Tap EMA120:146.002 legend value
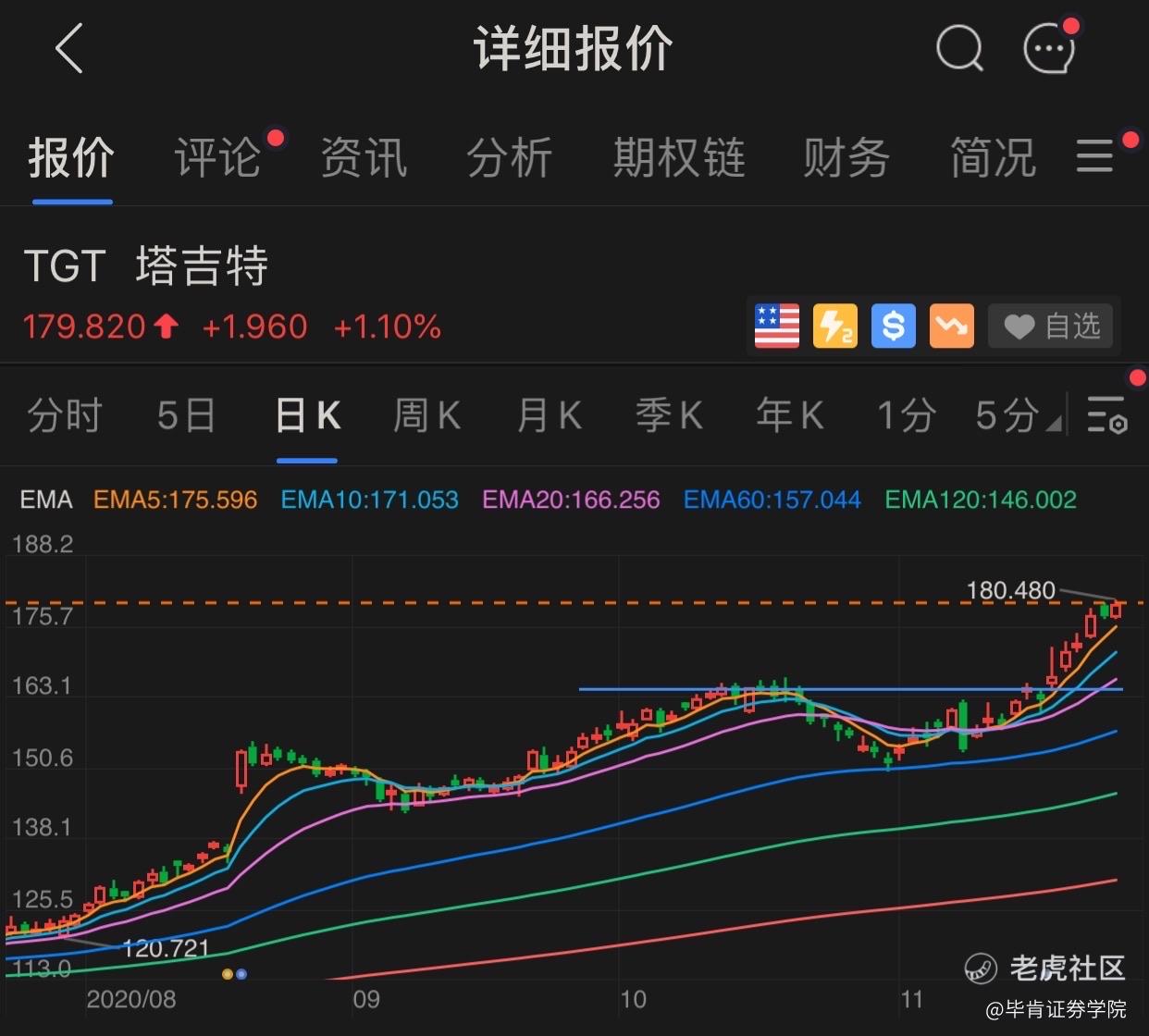 point(981,499)
